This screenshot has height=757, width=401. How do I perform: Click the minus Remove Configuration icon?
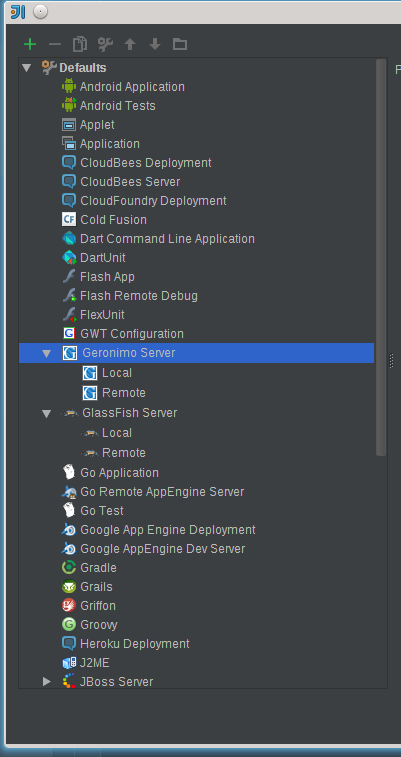click(55, 44)
